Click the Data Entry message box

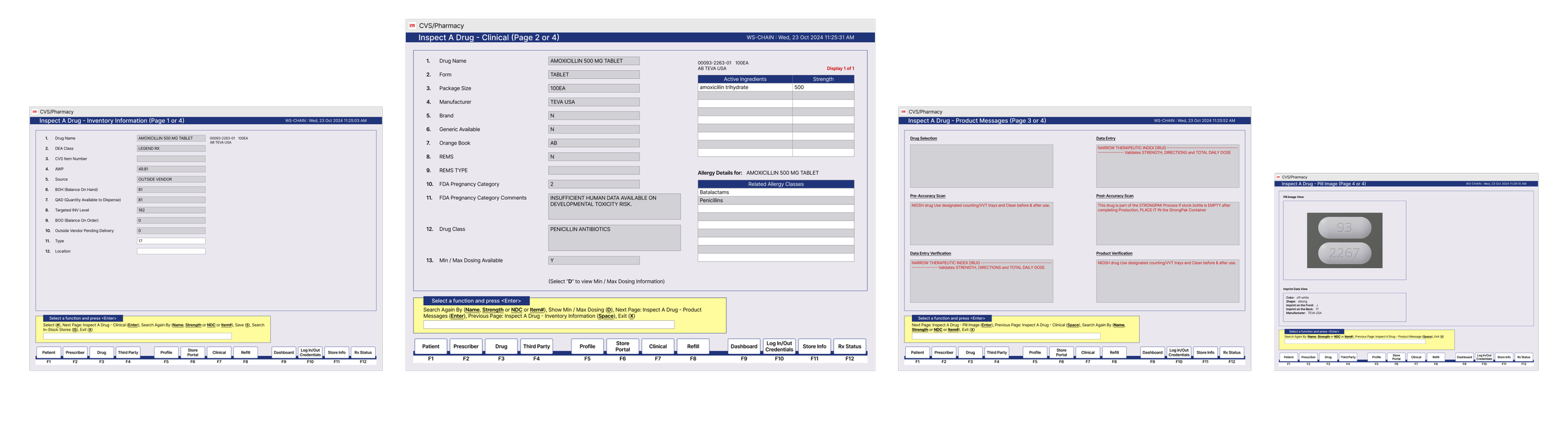[1168, 166]
